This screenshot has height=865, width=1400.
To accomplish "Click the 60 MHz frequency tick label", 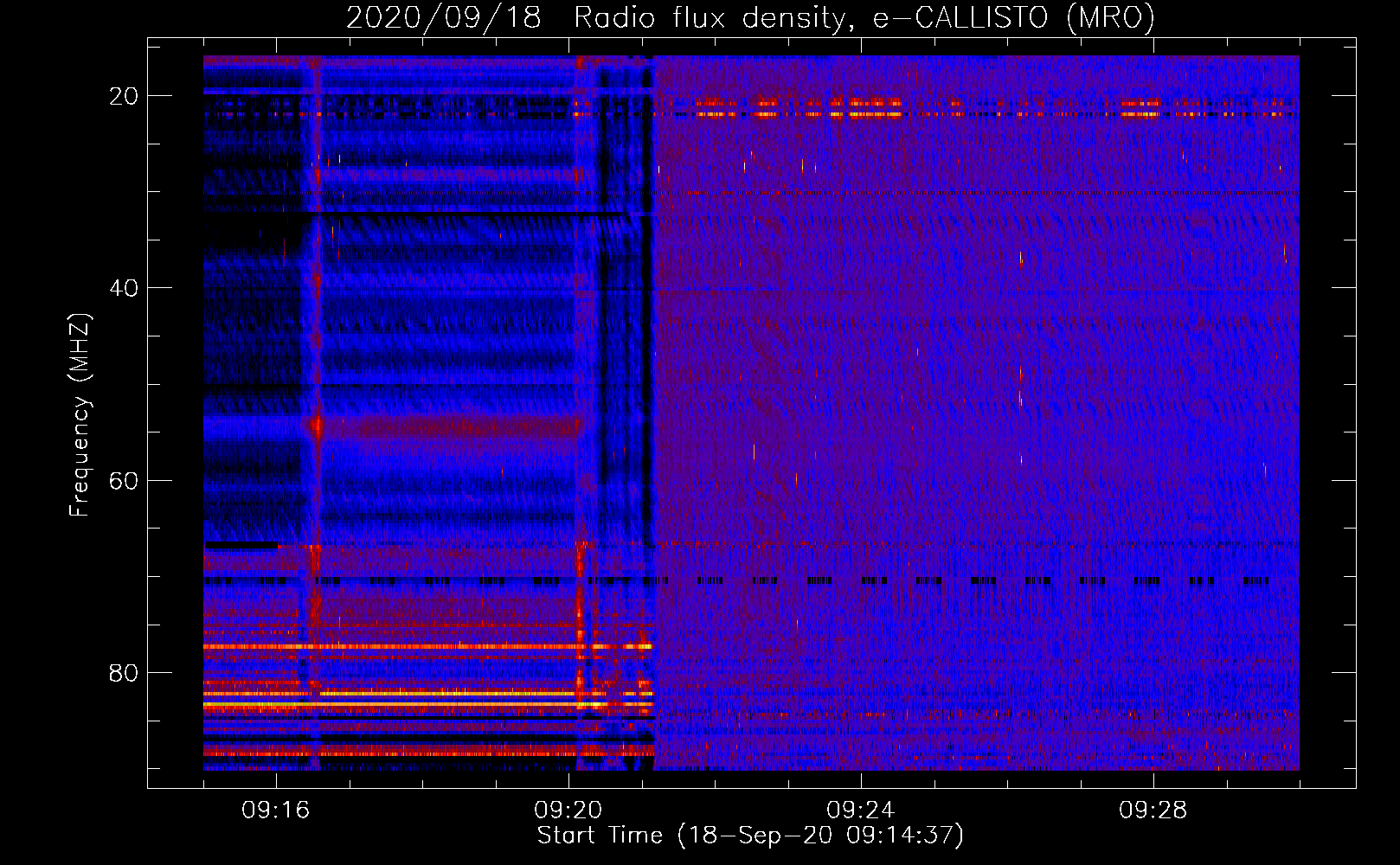I will 124,480.
